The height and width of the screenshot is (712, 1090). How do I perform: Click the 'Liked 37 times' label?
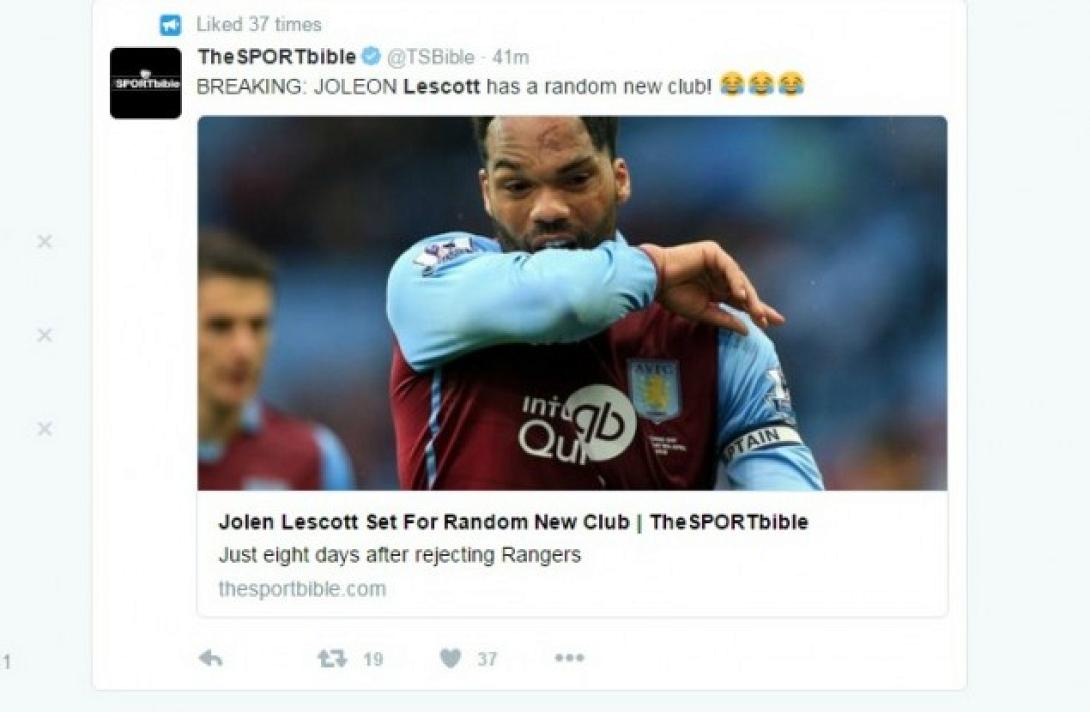click(259, 24)
